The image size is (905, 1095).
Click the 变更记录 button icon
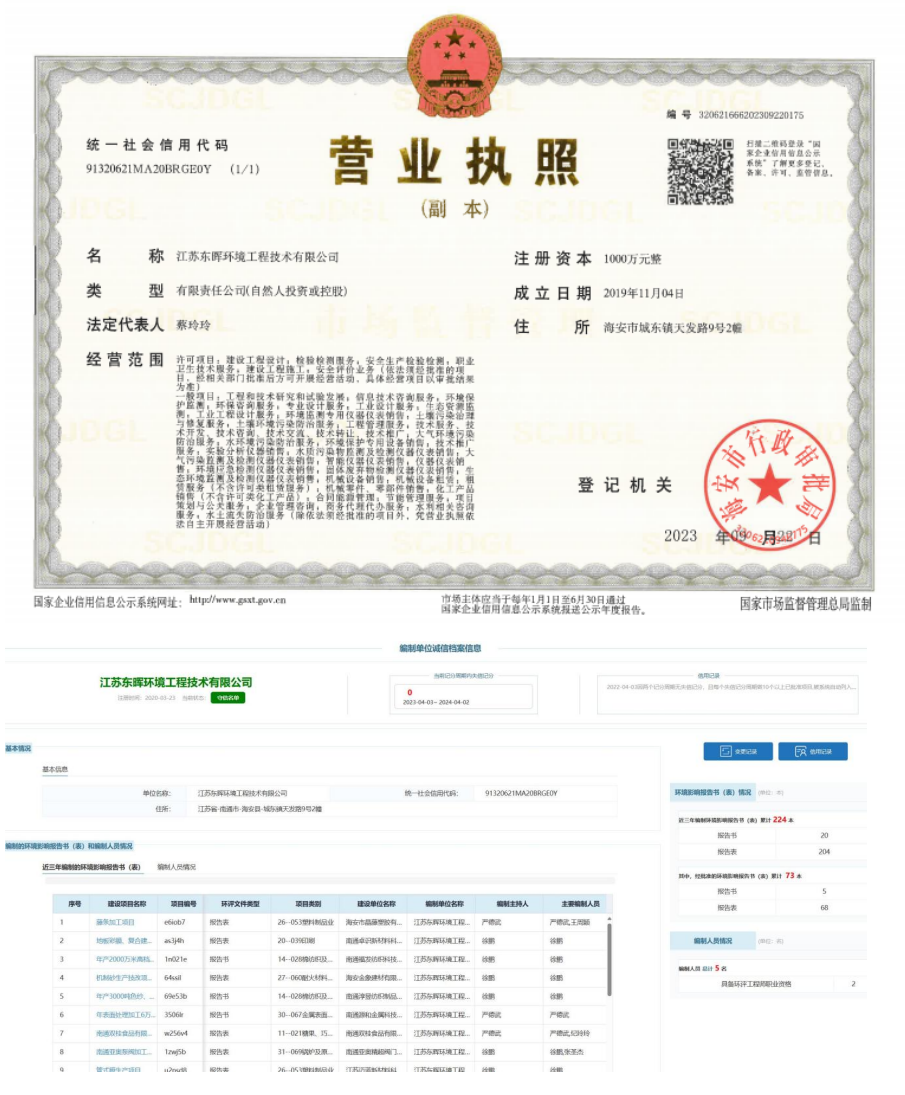coord(725,751)
